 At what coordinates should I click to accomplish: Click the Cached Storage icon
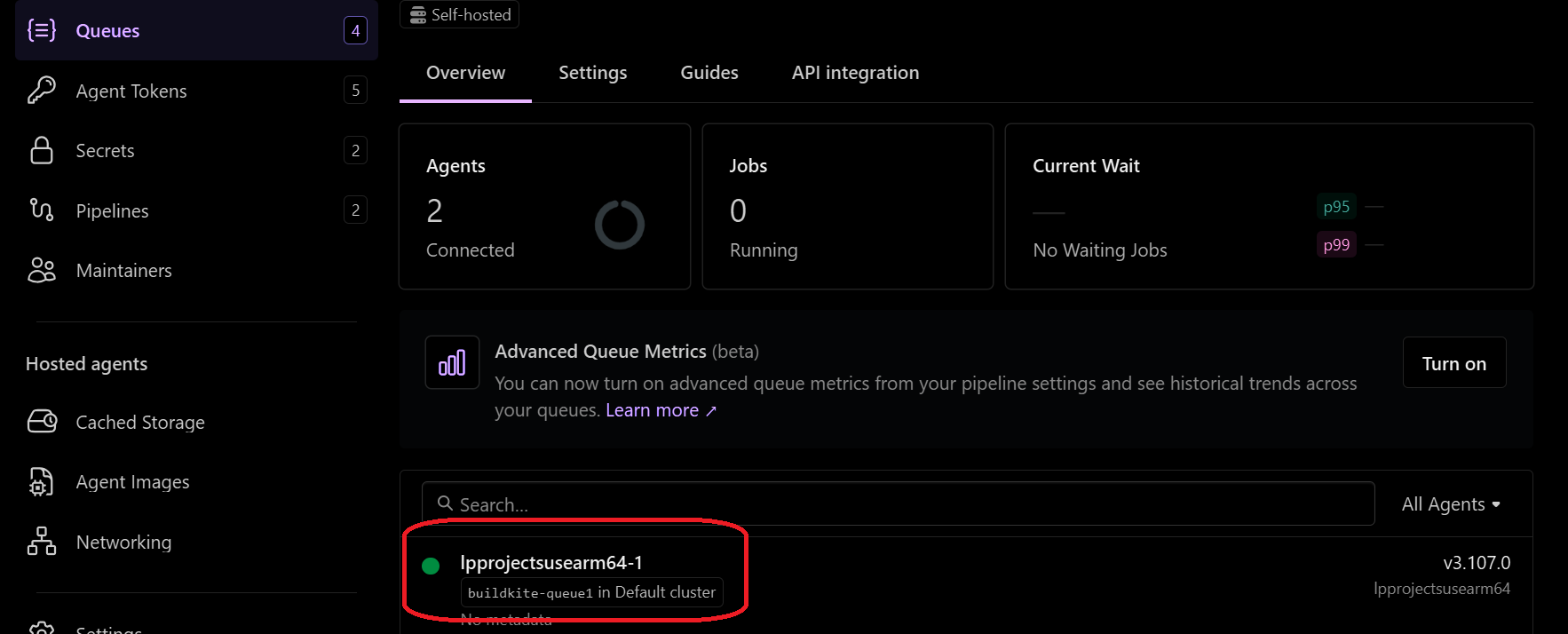(x=42, y=422)
